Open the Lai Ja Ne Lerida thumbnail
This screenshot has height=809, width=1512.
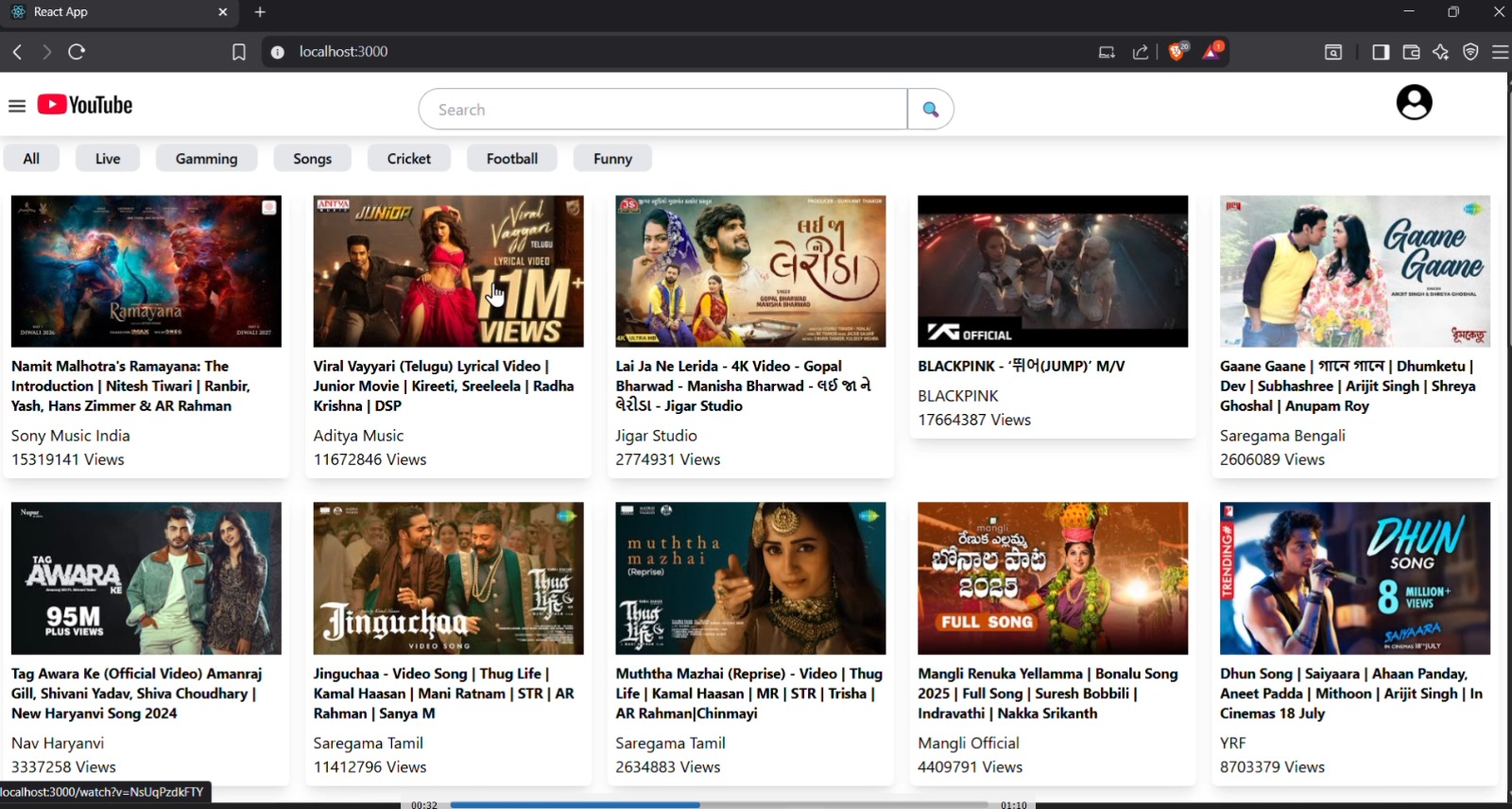click(751, 271)
